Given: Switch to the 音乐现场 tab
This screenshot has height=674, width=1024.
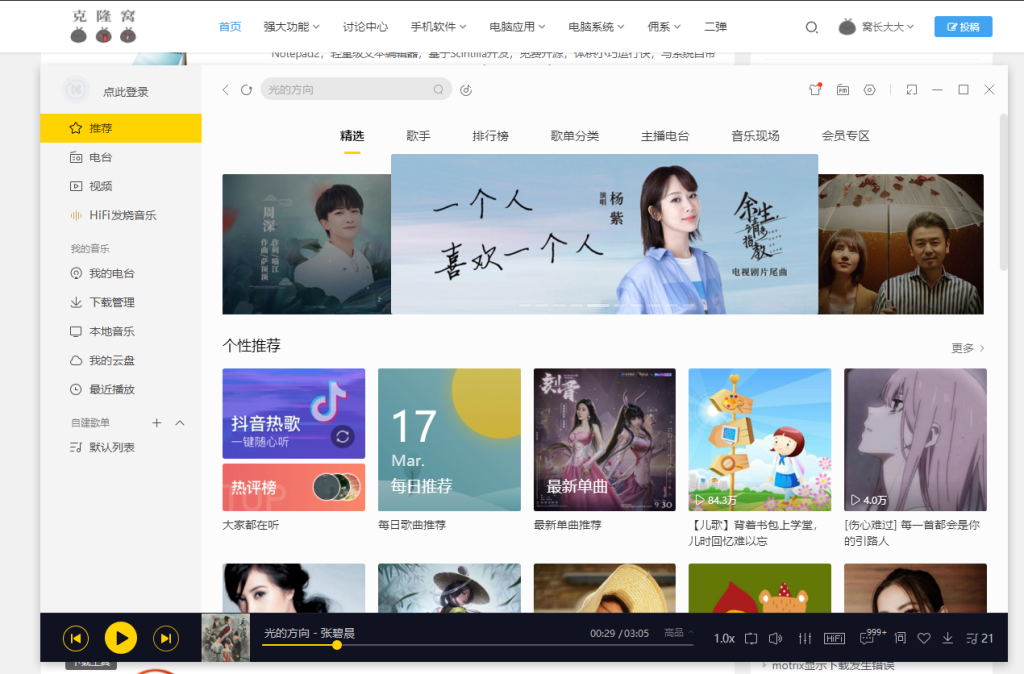Looking at the screenshot, I should tap(756, 136).
